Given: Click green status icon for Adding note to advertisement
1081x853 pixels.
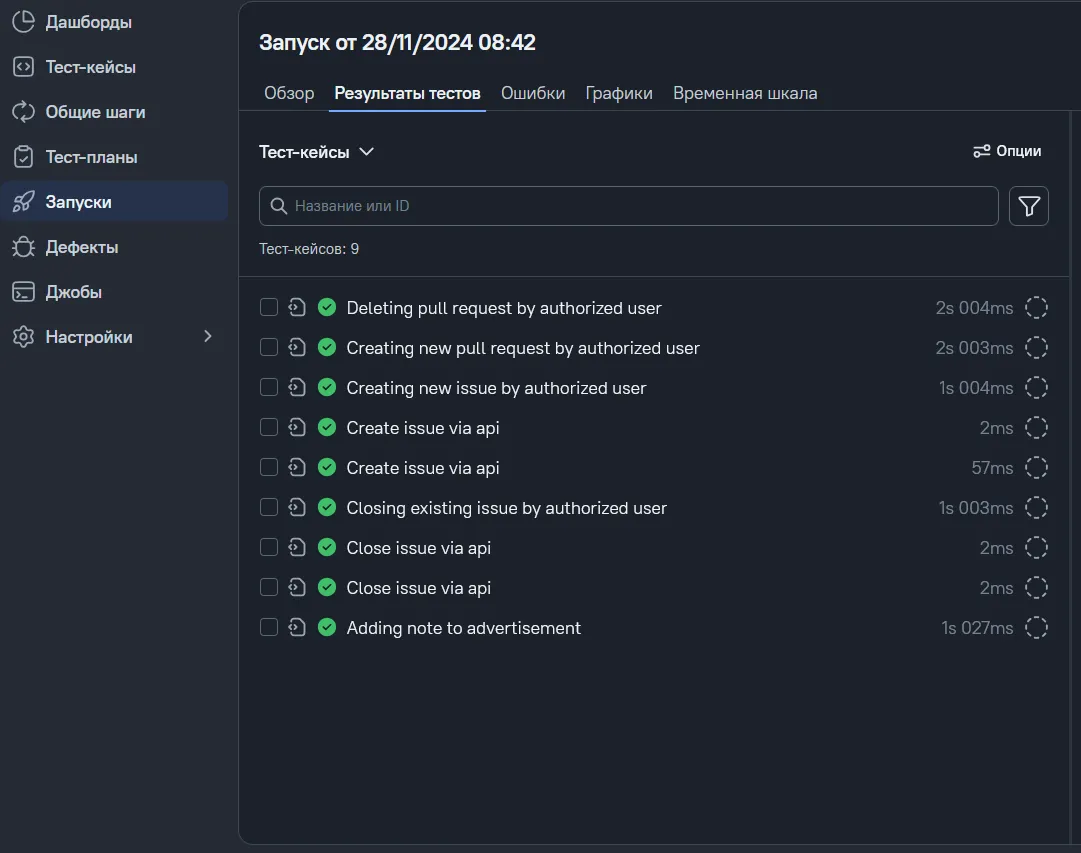Looking at the screenshot, I should 327,627.
